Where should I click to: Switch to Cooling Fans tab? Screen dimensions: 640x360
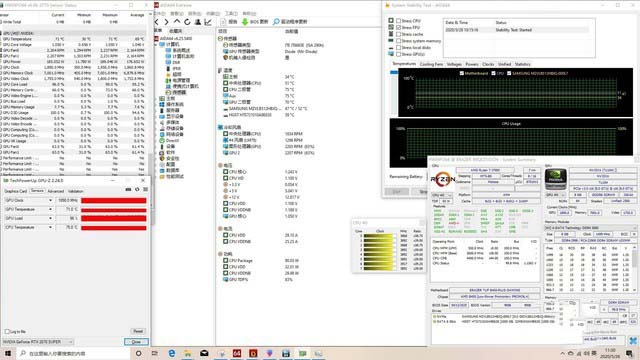coord(431,64)
